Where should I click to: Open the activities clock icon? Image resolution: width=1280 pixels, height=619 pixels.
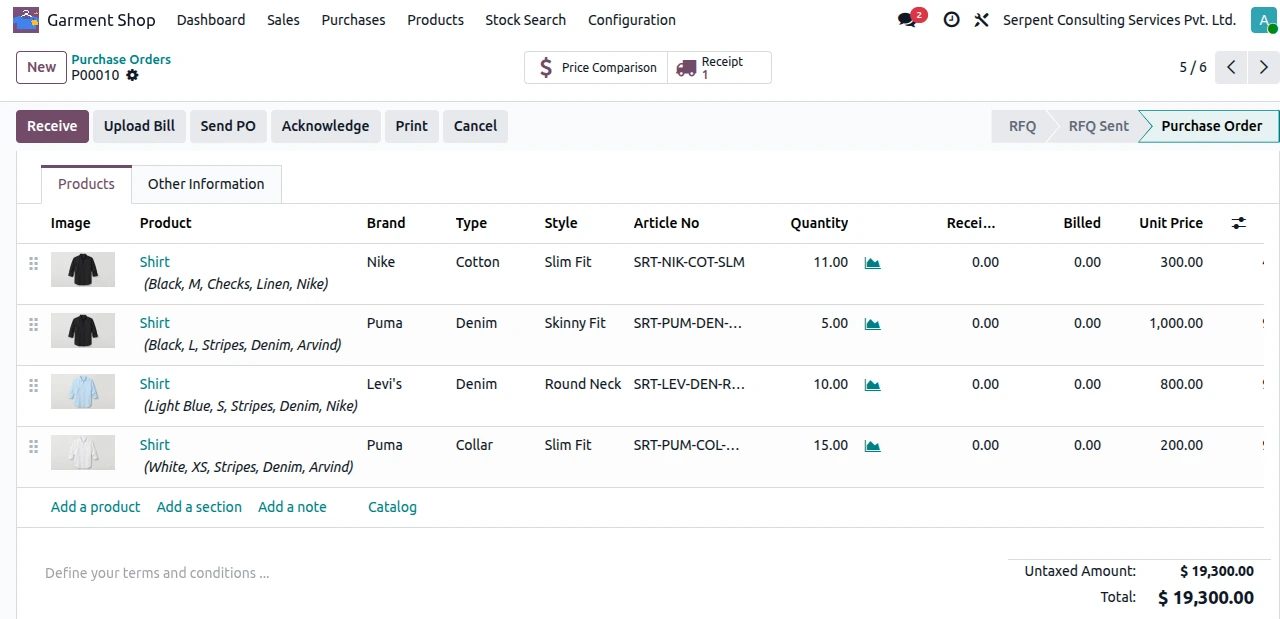coord(951,20)
